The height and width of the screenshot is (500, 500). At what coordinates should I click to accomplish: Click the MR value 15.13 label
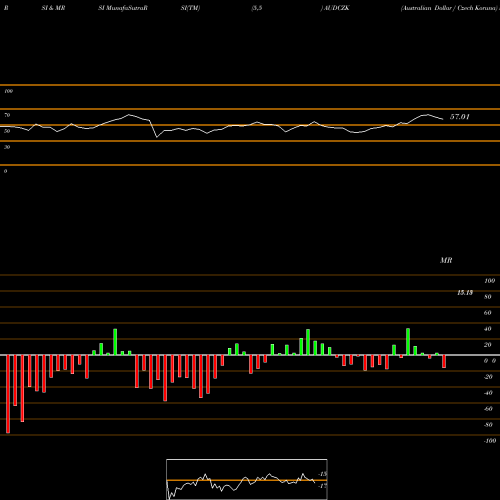(465, 293)
